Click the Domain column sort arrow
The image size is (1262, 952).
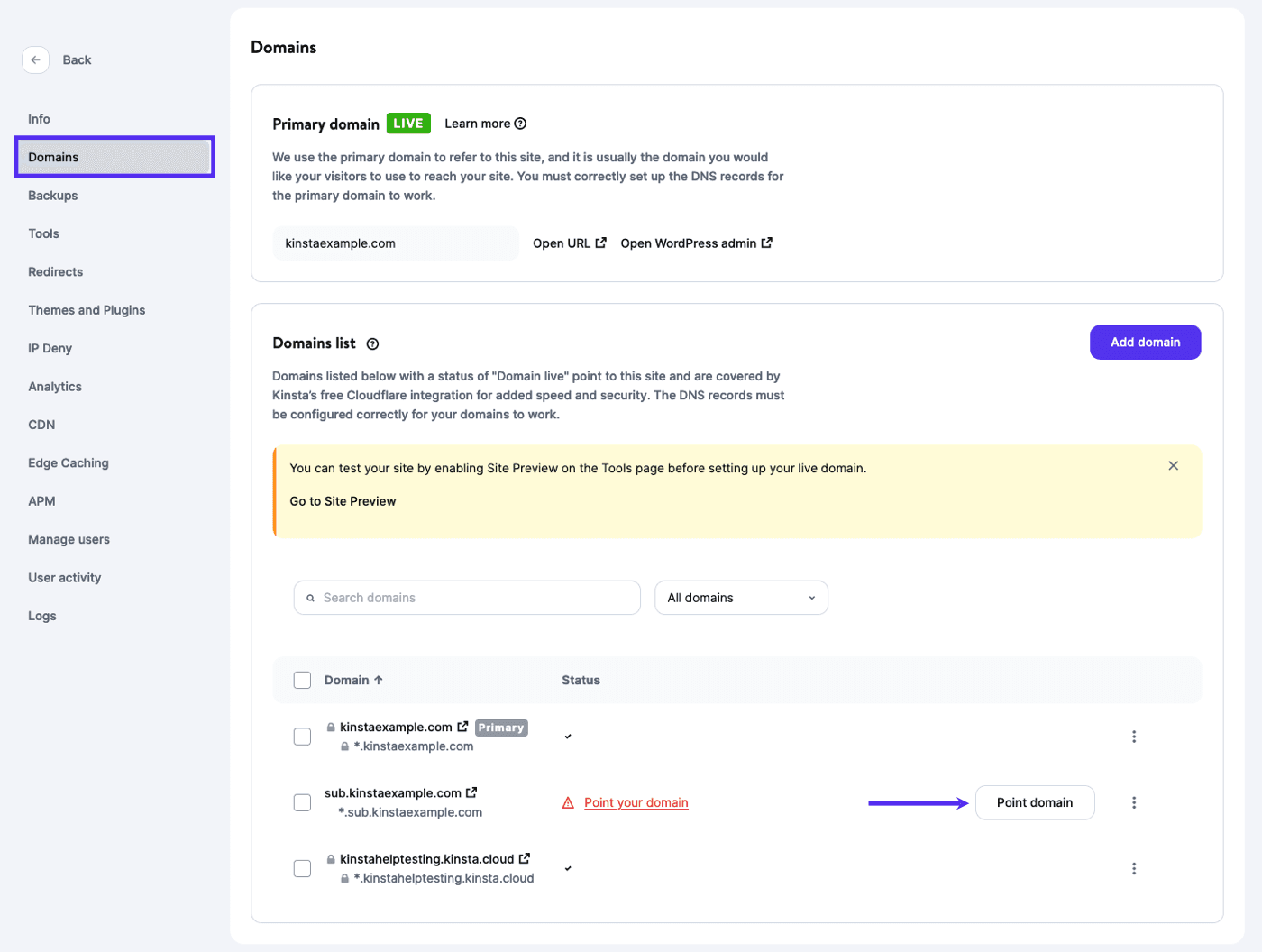[x=378, y=680]
